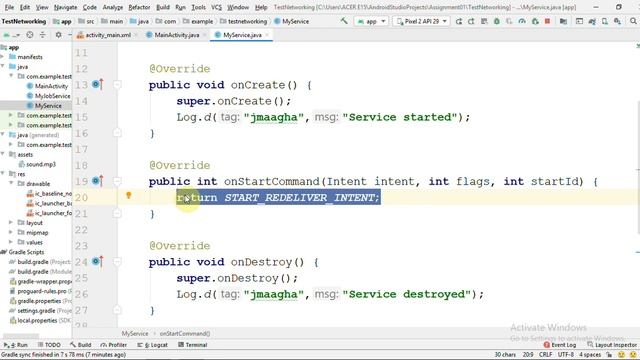The height and width of the screenshot is (360, 640).
Task: Click the 4 spaces indent status entry
Action: (589, 354)
